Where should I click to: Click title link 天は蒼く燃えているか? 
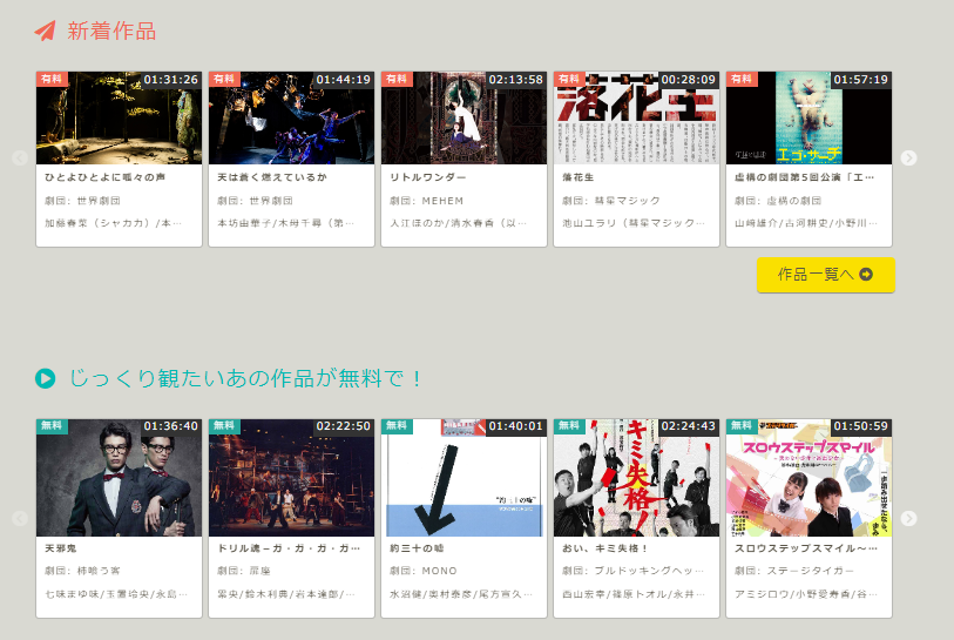272,177
